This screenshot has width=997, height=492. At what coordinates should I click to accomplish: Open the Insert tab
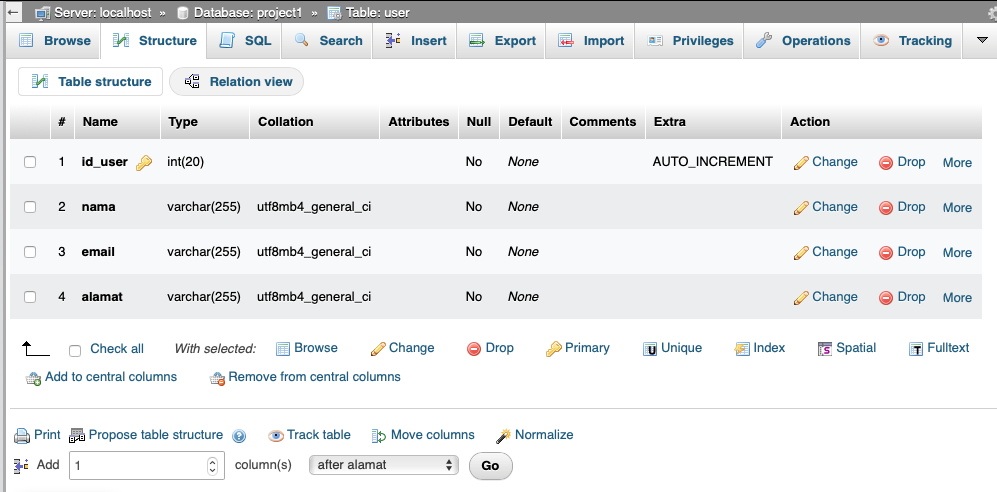(416, 41)
